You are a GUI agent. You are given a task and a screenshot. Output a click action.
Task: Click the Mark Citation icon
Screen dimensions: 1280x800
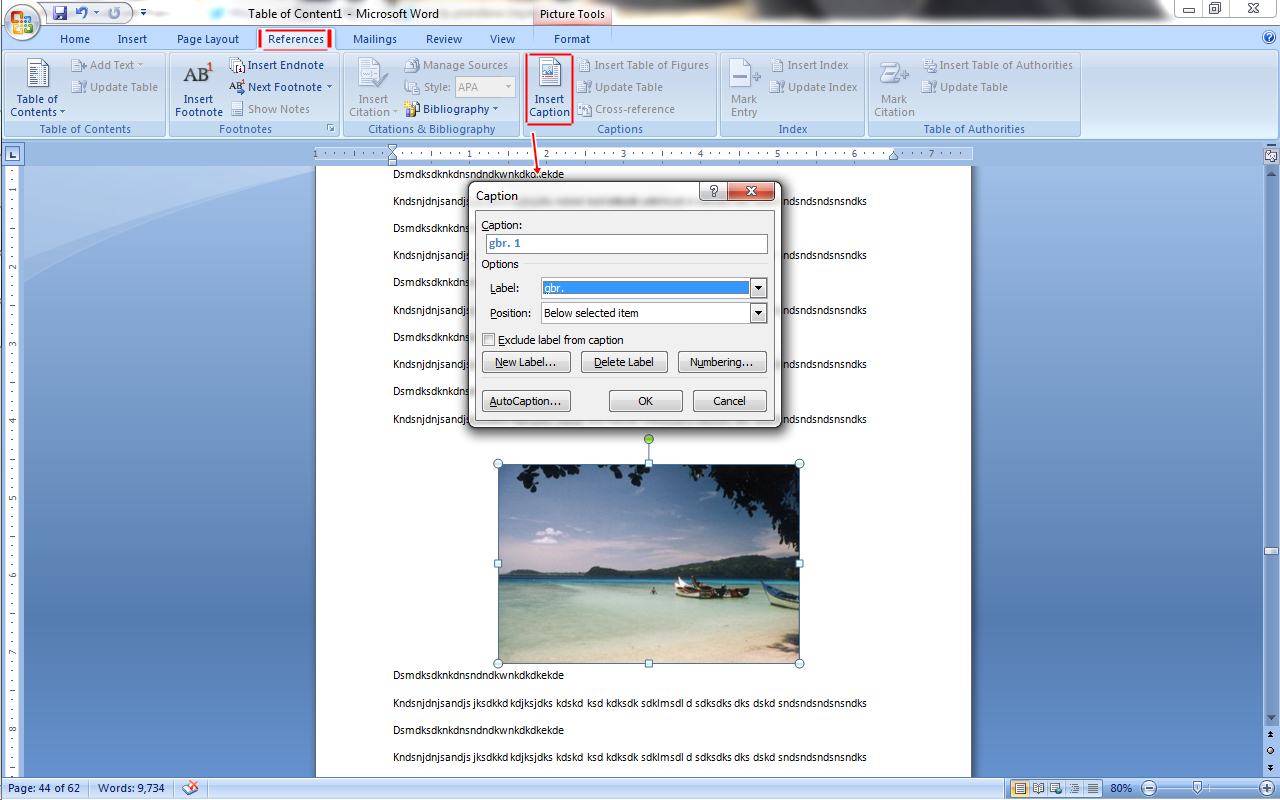[x=893, y=88]
